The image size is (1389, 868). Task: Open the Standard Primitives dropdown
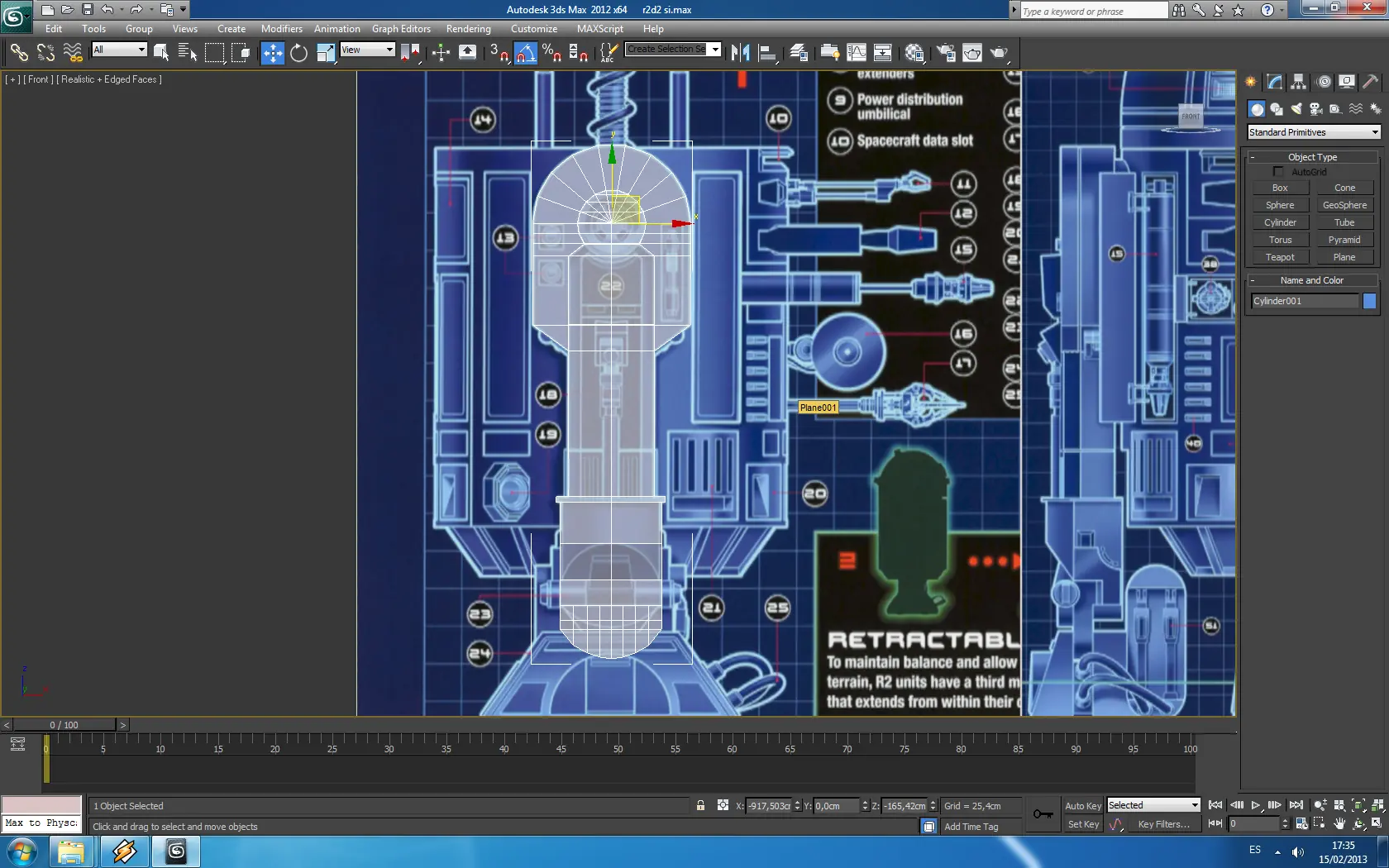point(1314,132)
